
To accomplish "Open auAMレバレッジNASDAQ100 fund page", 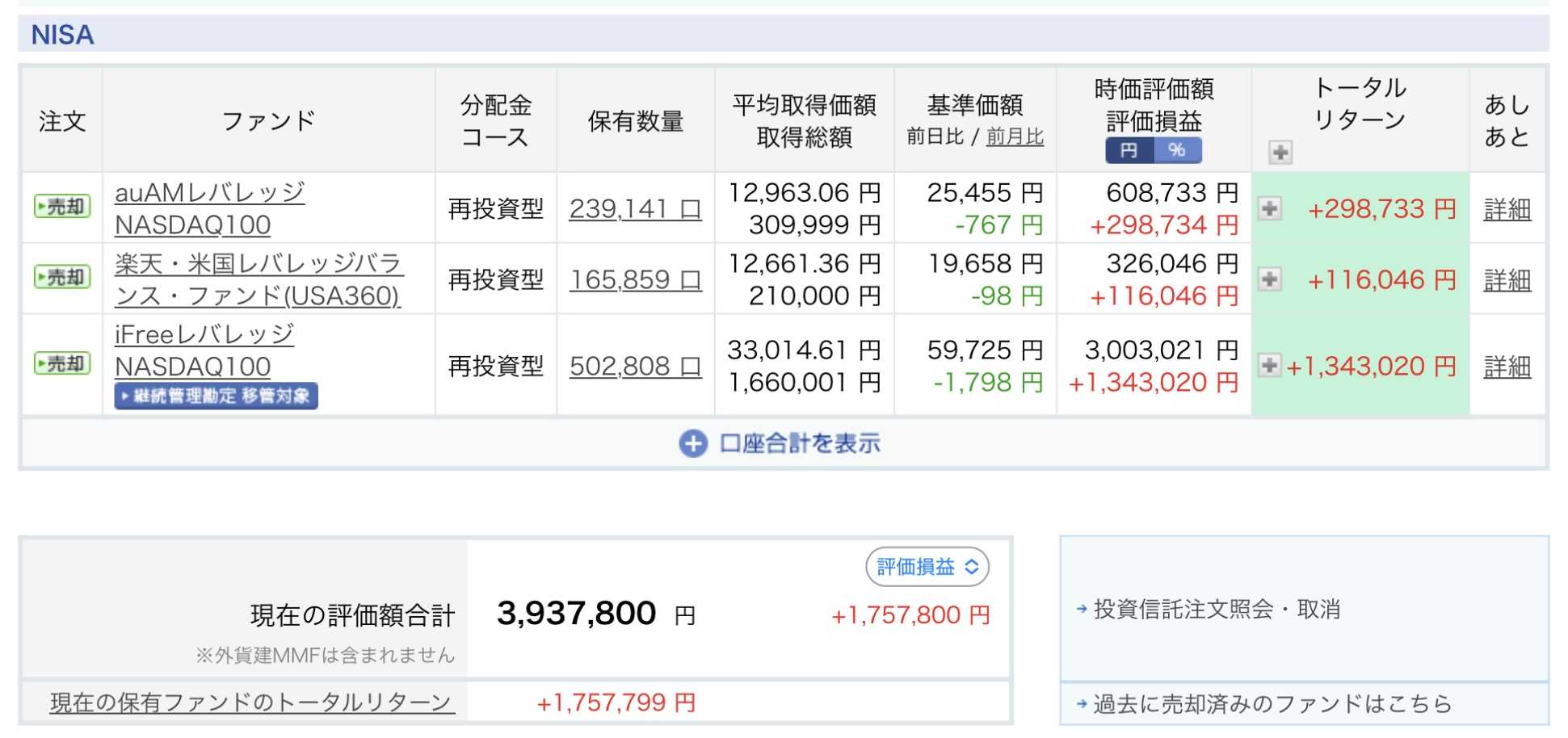I will tap(209, 208).
